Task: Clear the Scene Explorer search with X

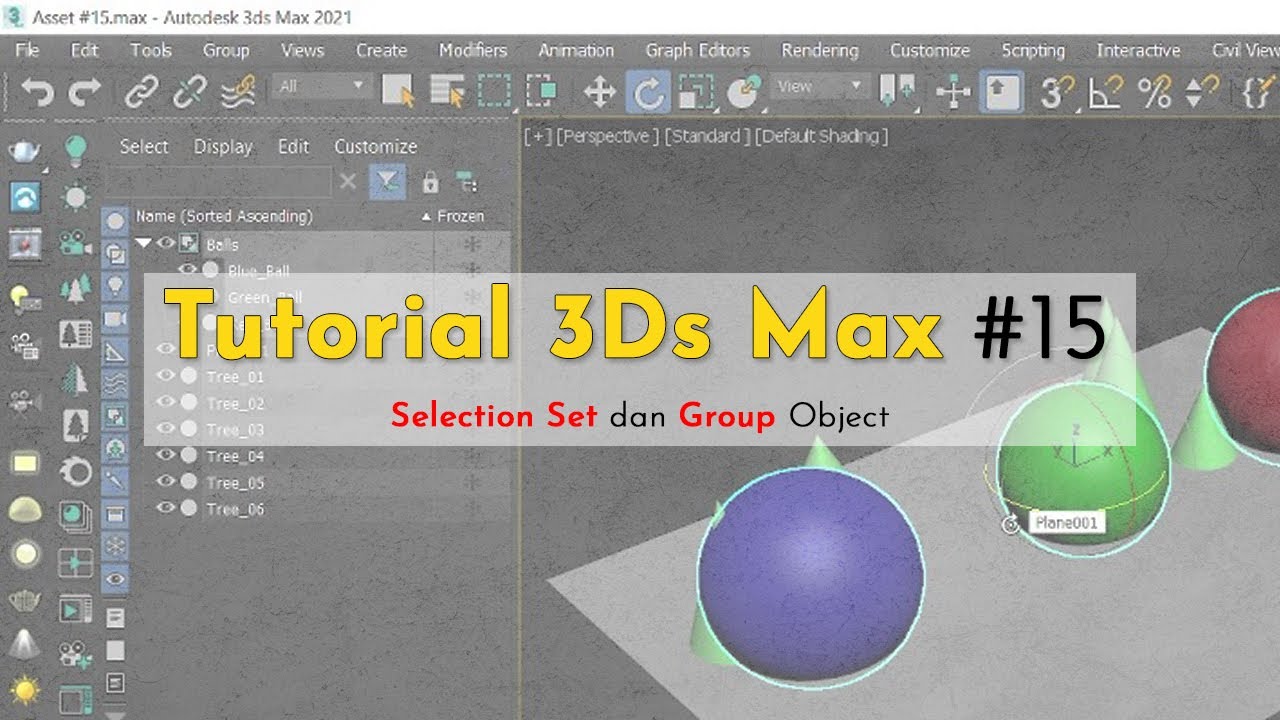Action: [348, 182]
